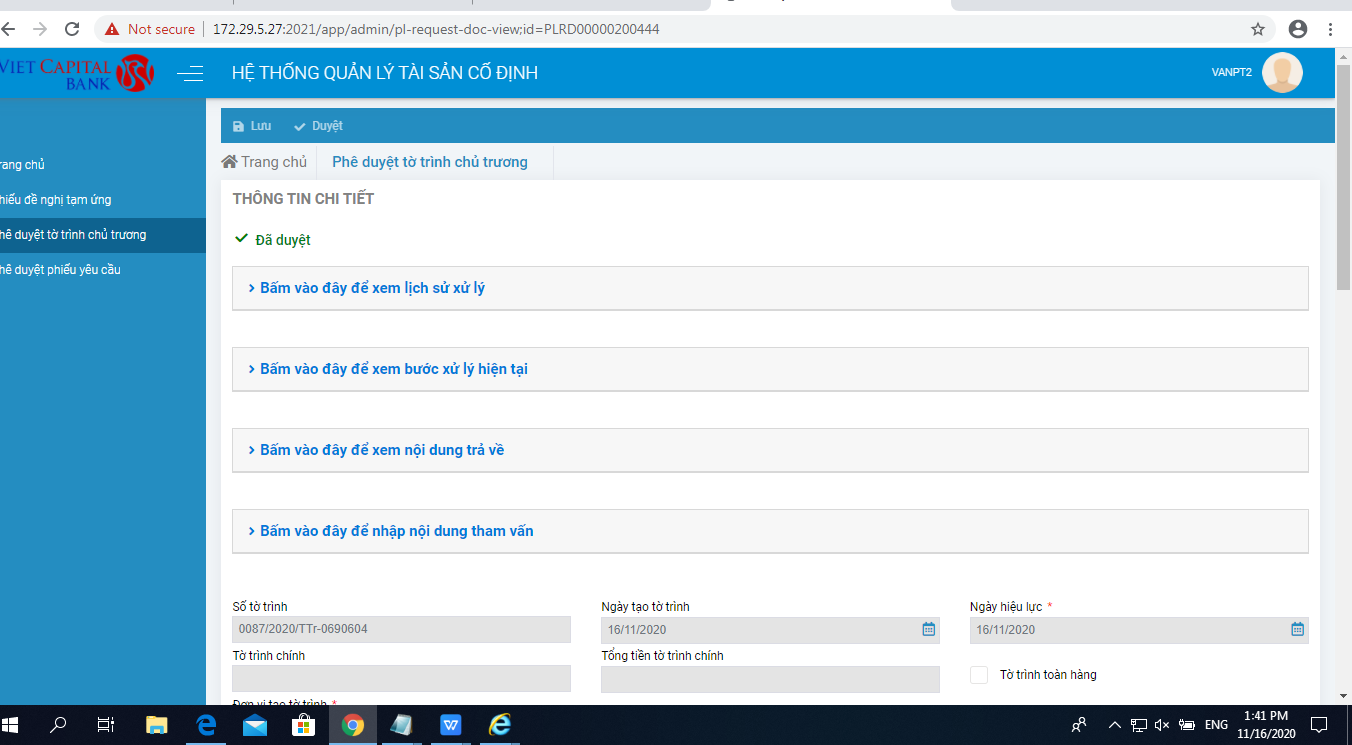Screen dimensions: 1352x745
Task: Click the Tờ trình chính input field
Action: pos(401,679)
